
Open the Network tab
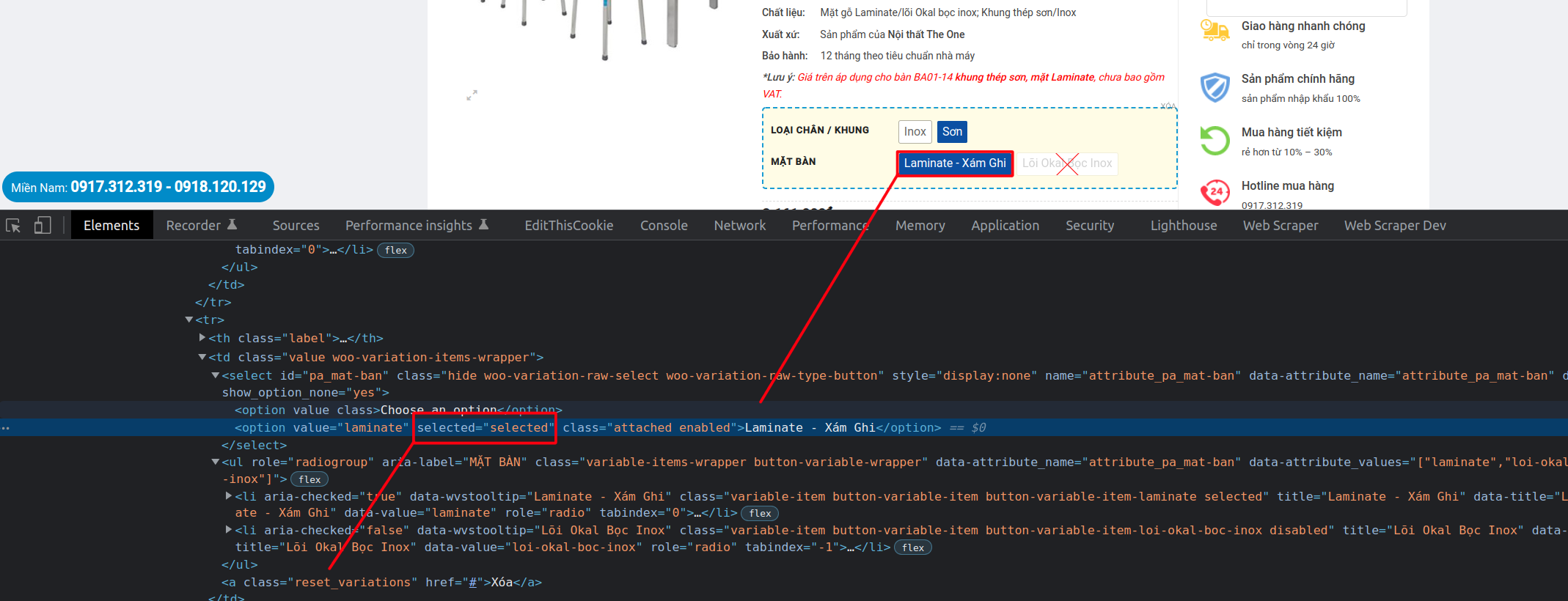pyautogui.click(x=739, y=226)
